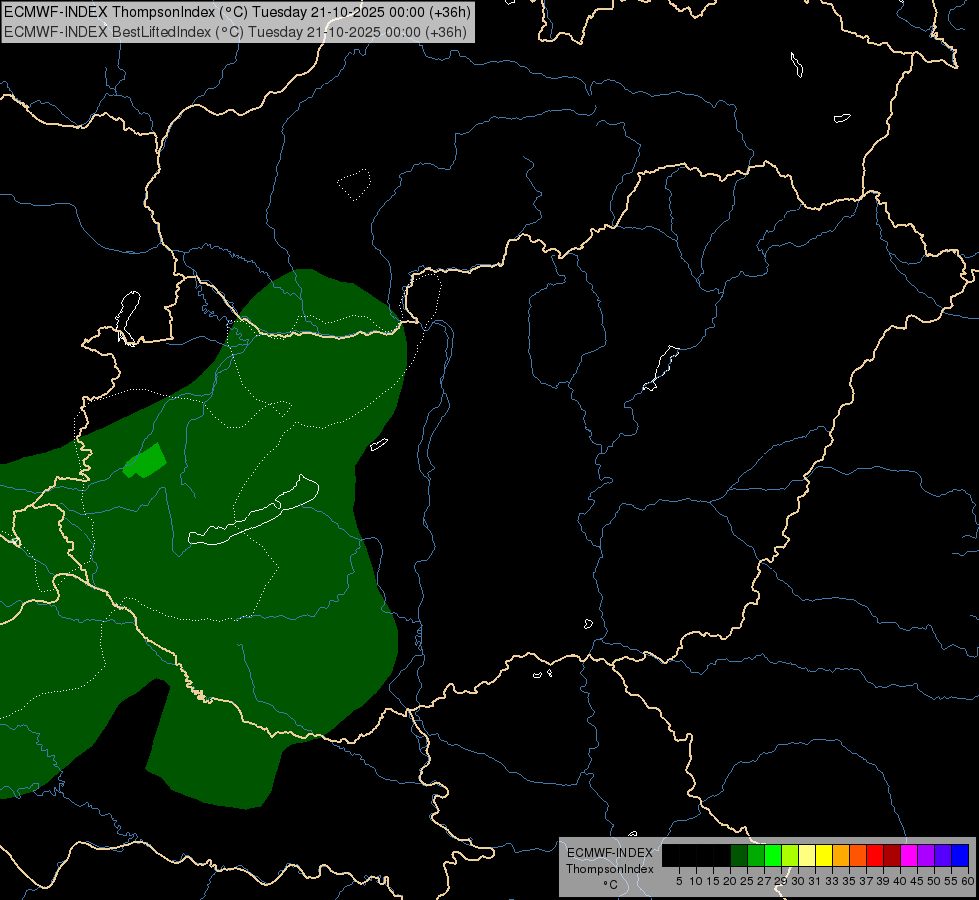Click the yellow-green 29-30 legend swatch
This screenshot has width=979, height=900.
(790, 855)
